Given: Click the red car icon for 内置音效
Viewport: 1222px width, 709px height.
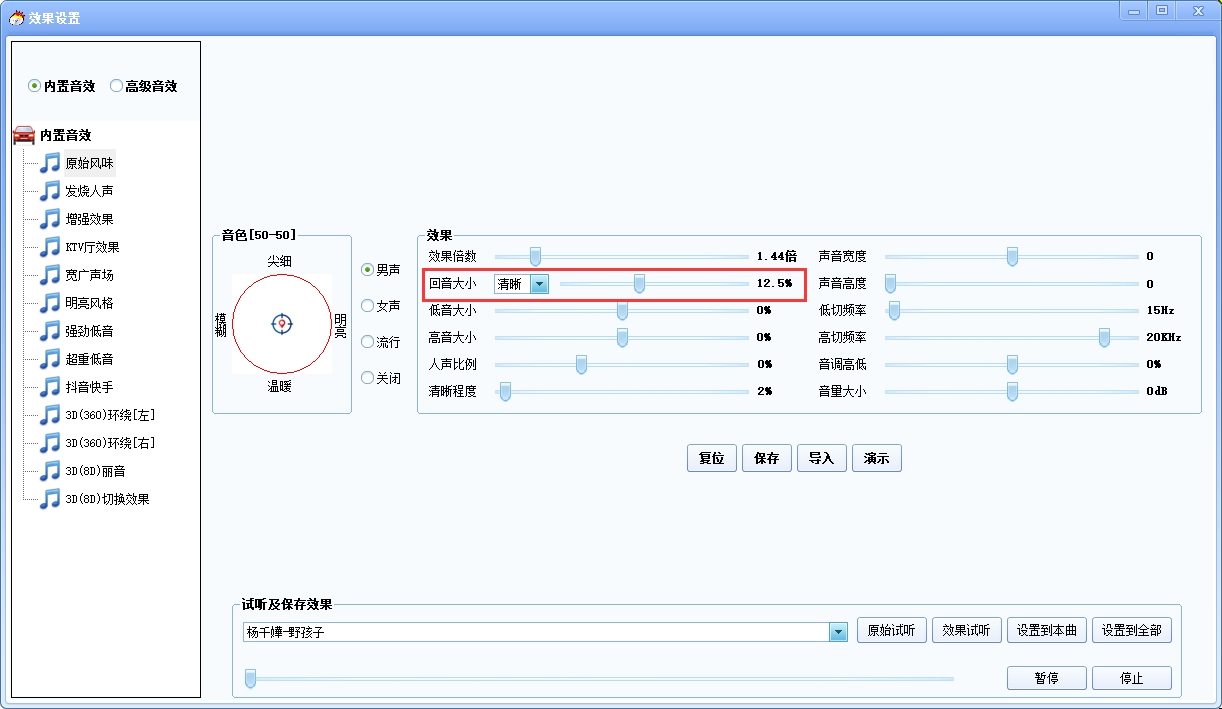Looking at the screenshot, I should (x=24, y=135).
